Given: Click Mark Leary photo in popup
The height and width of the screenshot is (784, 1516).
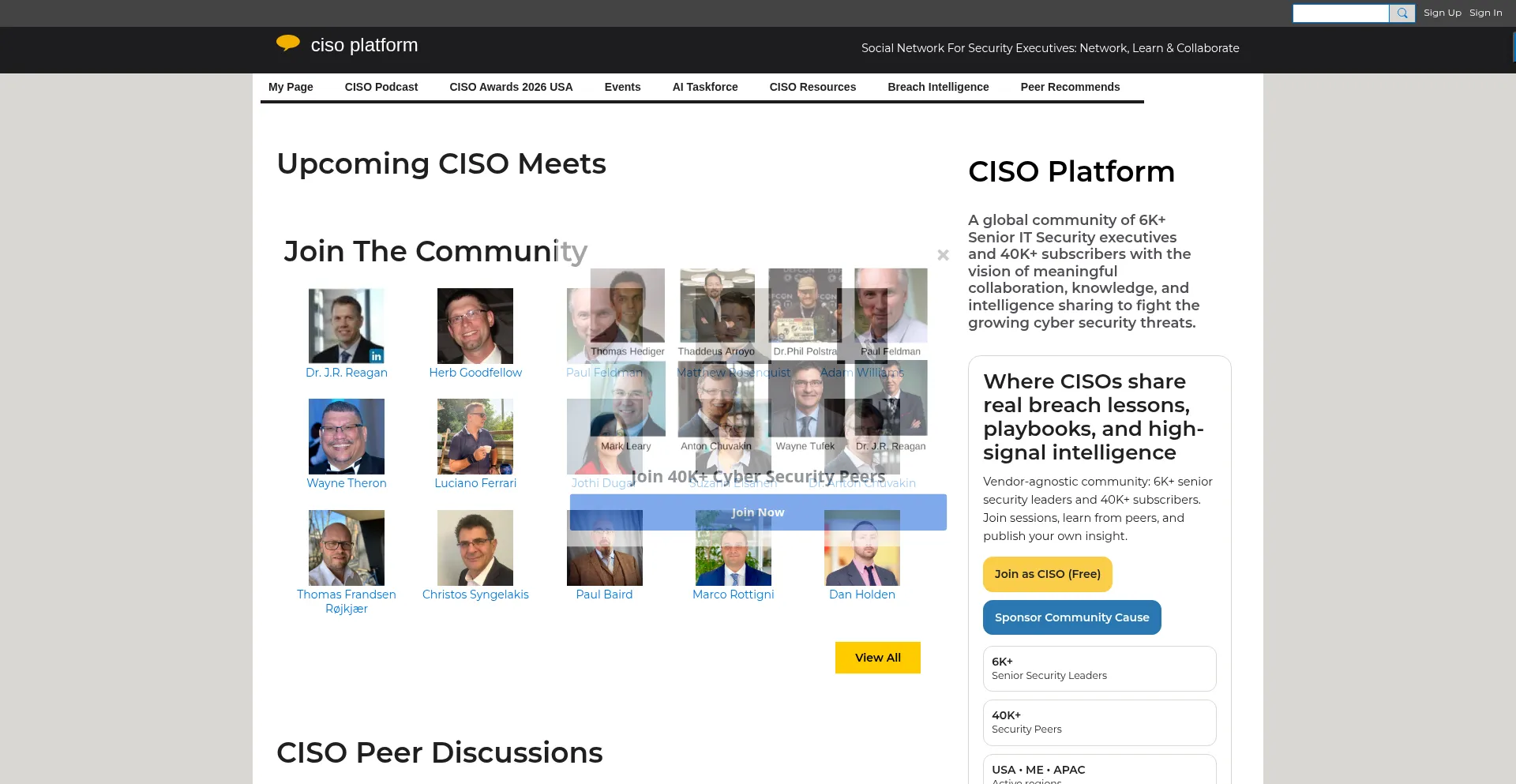Looking at the screenshot, I should [628, 399].
